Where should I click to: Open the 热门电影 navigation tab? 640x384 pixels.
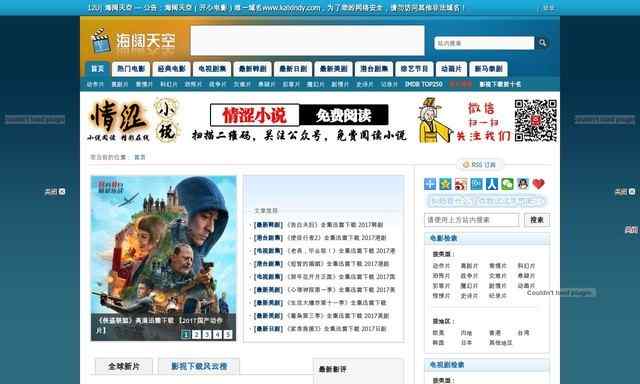click(131, 69)
